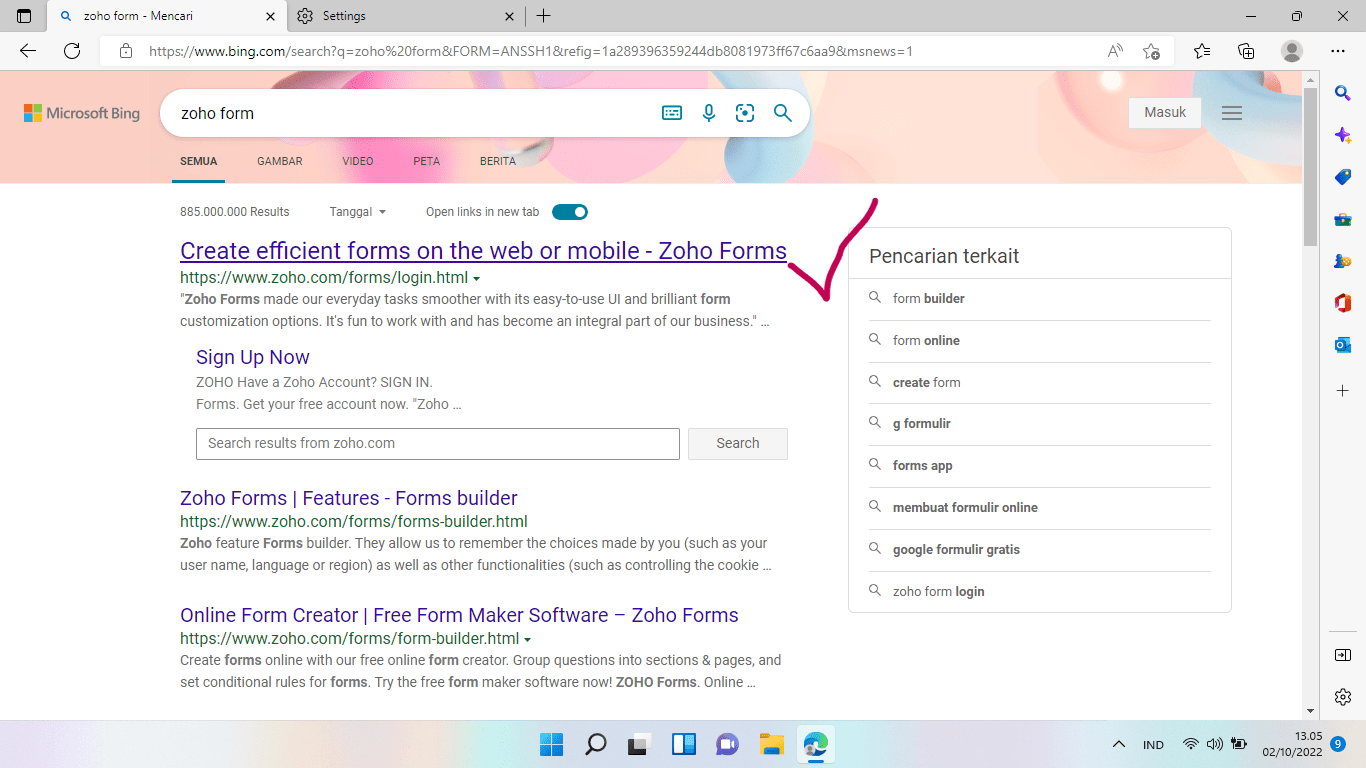Open the sidebar Outlook icon
The image size is (1366, 768).
click(x=1343, y=345)
